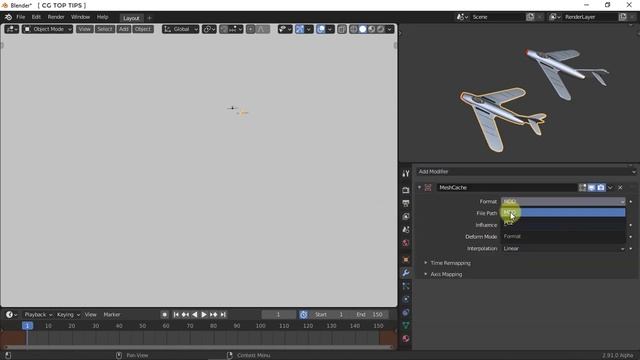Open the pivot point dropdown
640x360 pixels.
click(209, 29)
